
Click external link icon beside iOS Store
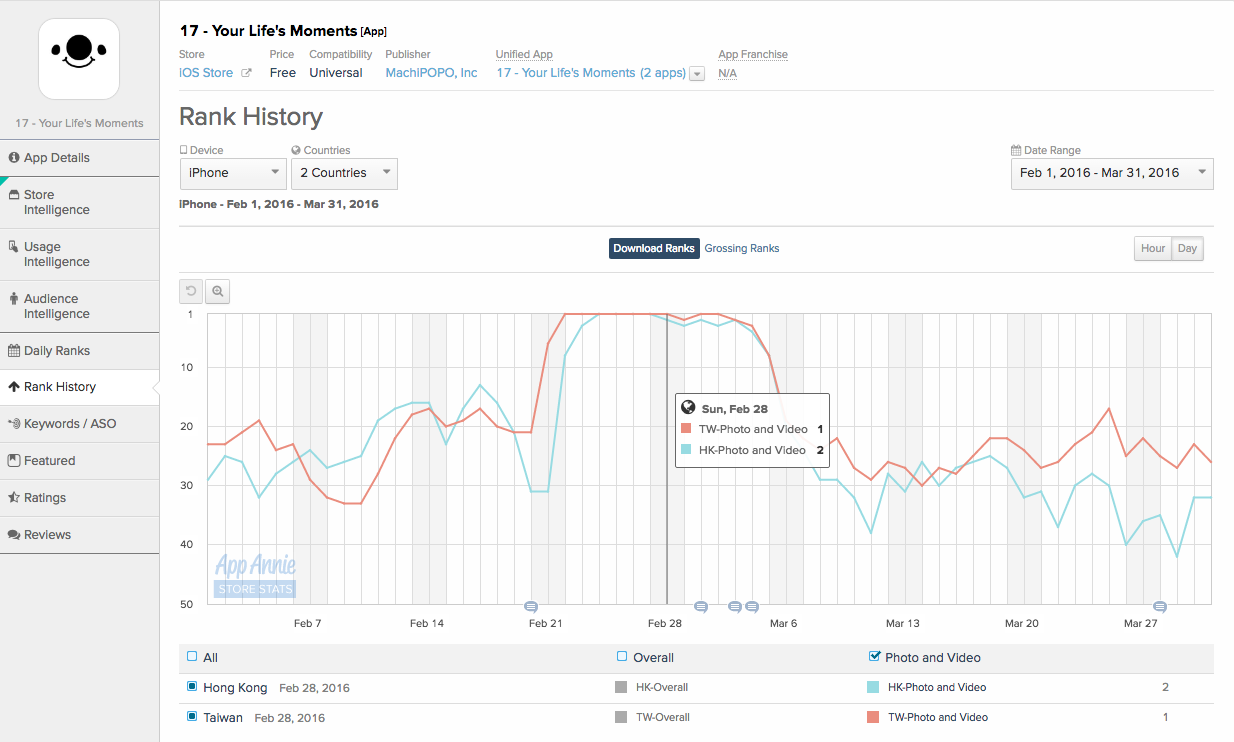246,73
